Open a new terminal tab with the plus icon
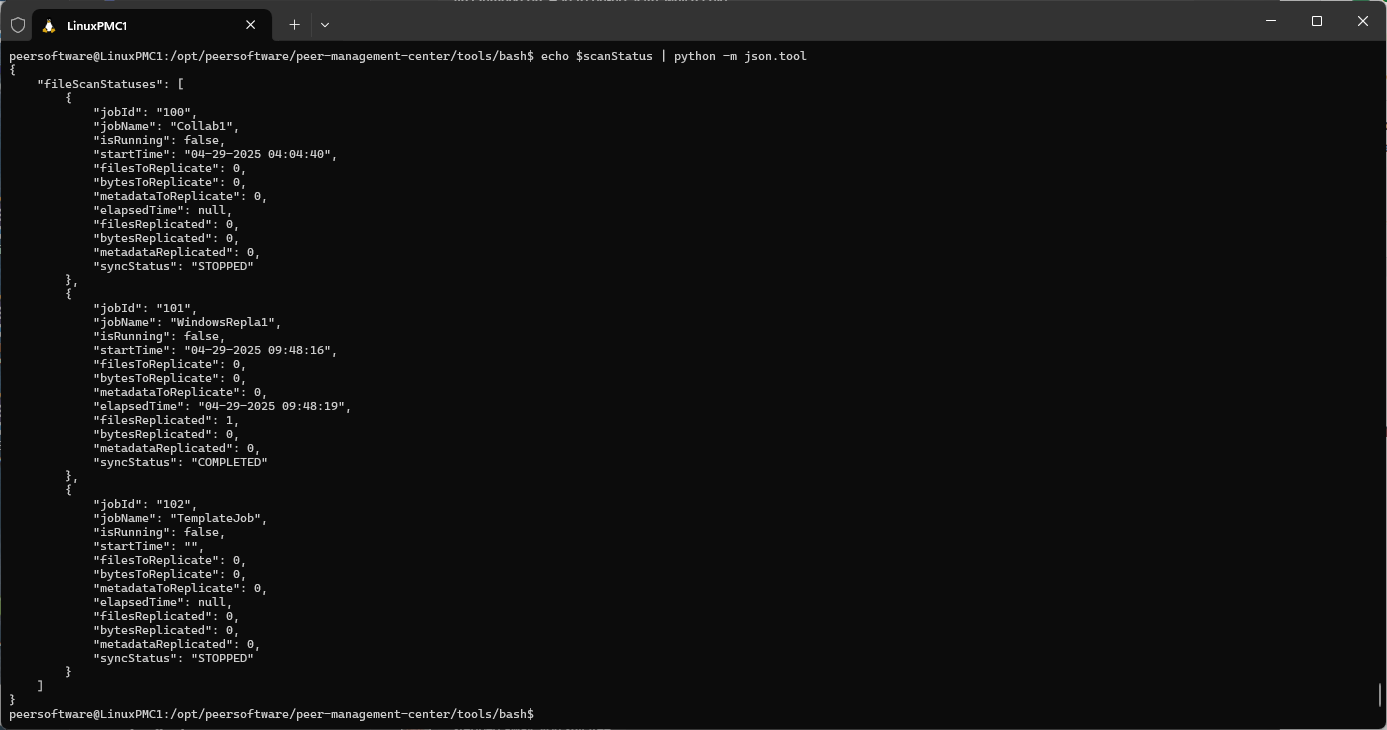The height and width of the screenshot is (730, 1387). click(294, 24)
